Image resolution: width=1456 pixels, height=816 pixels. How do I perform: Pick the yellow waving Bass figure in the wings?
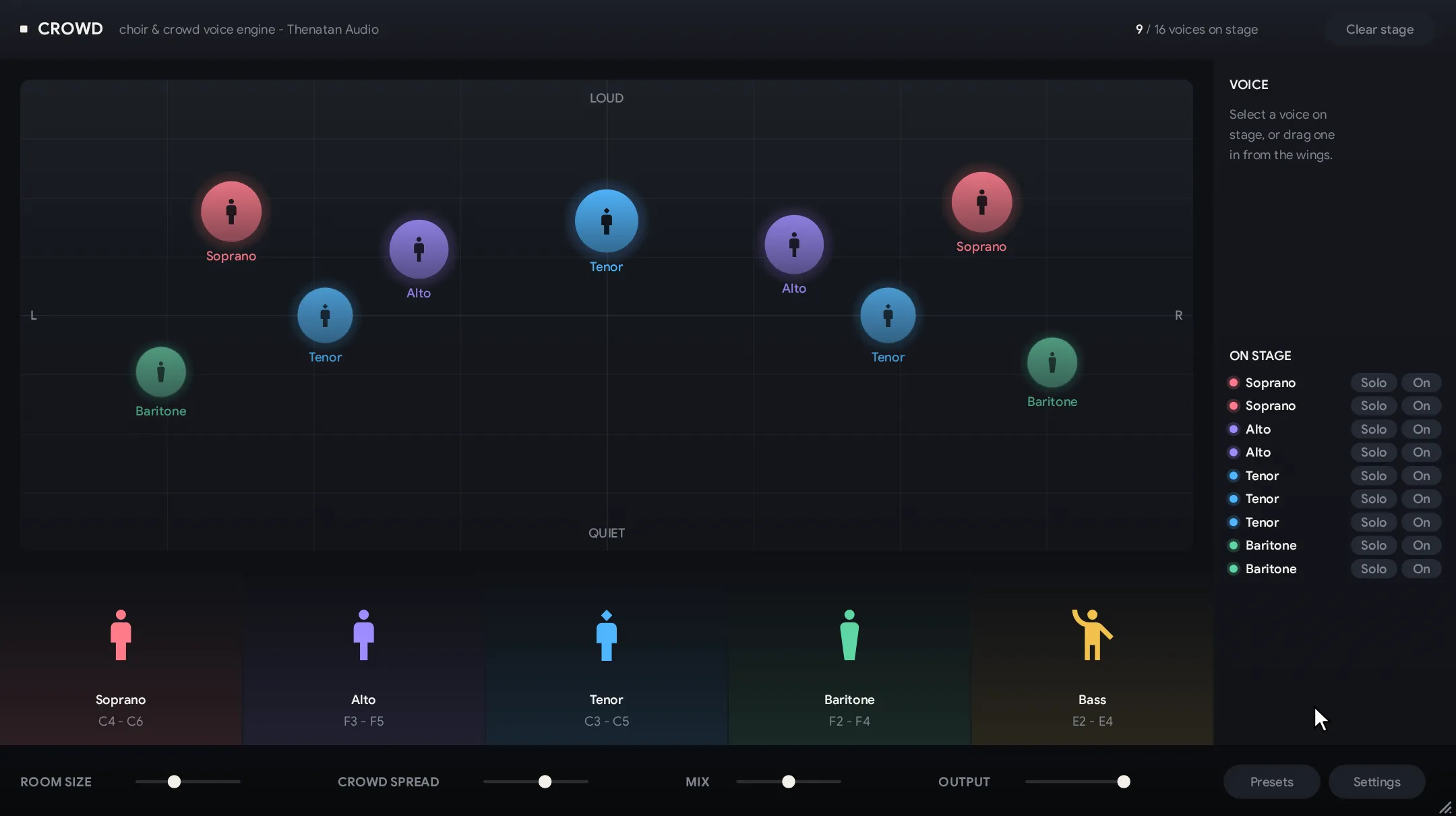tap(1092, 635)
